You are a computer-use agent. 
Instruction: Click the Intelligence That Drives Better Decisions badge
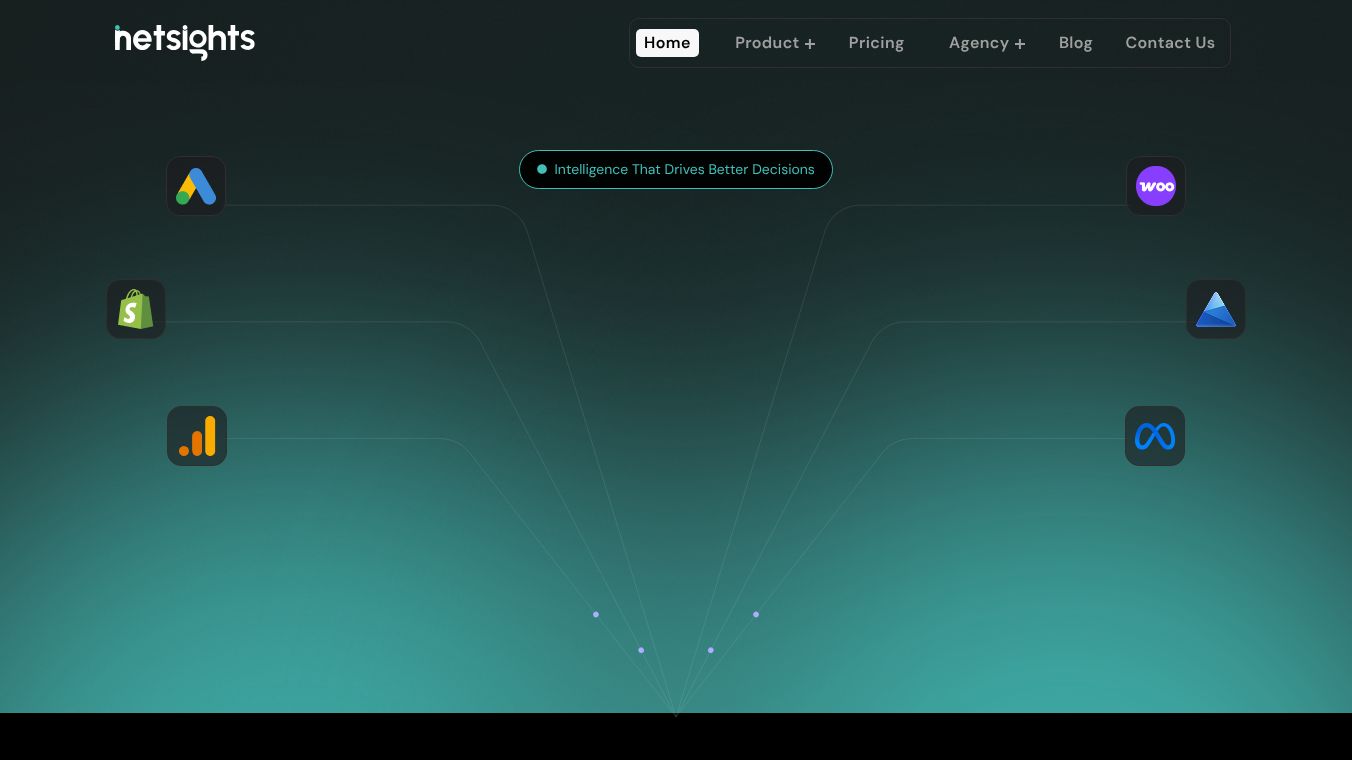coord(676,169)
